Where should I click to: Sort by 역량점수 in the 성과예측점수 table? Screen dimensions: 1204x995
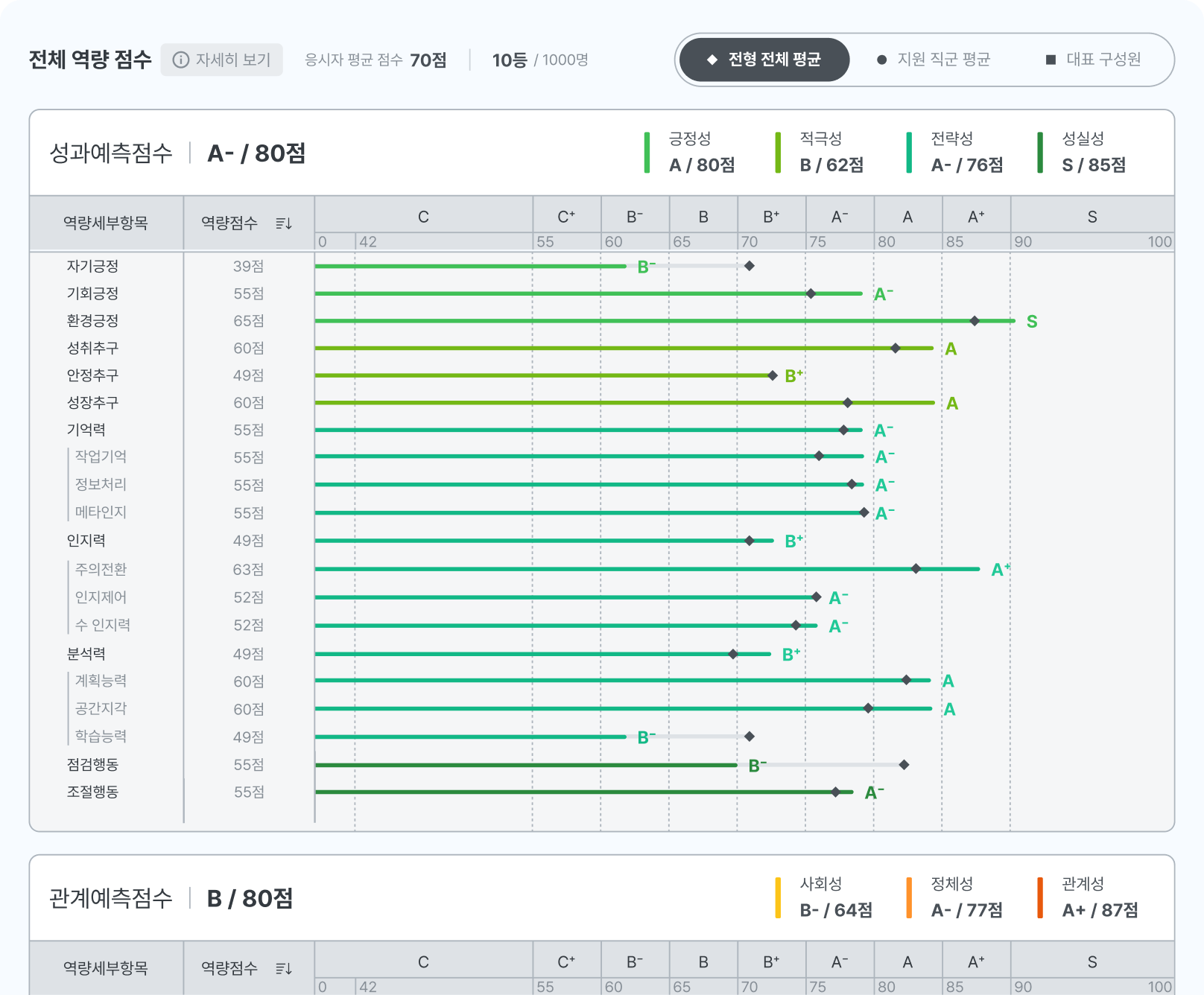[284, 223]
